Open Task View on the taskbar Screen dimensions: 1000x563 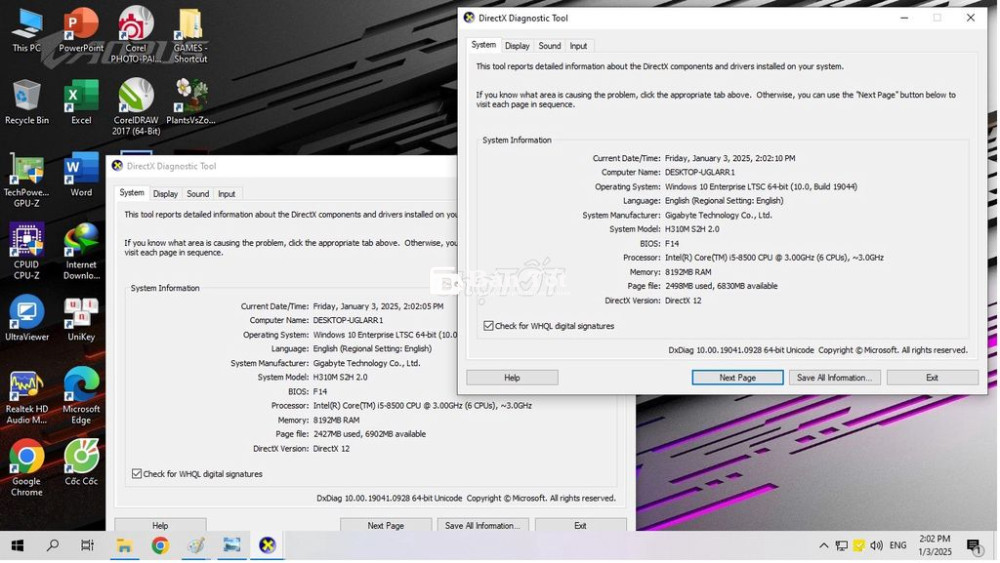pos(87,546)
